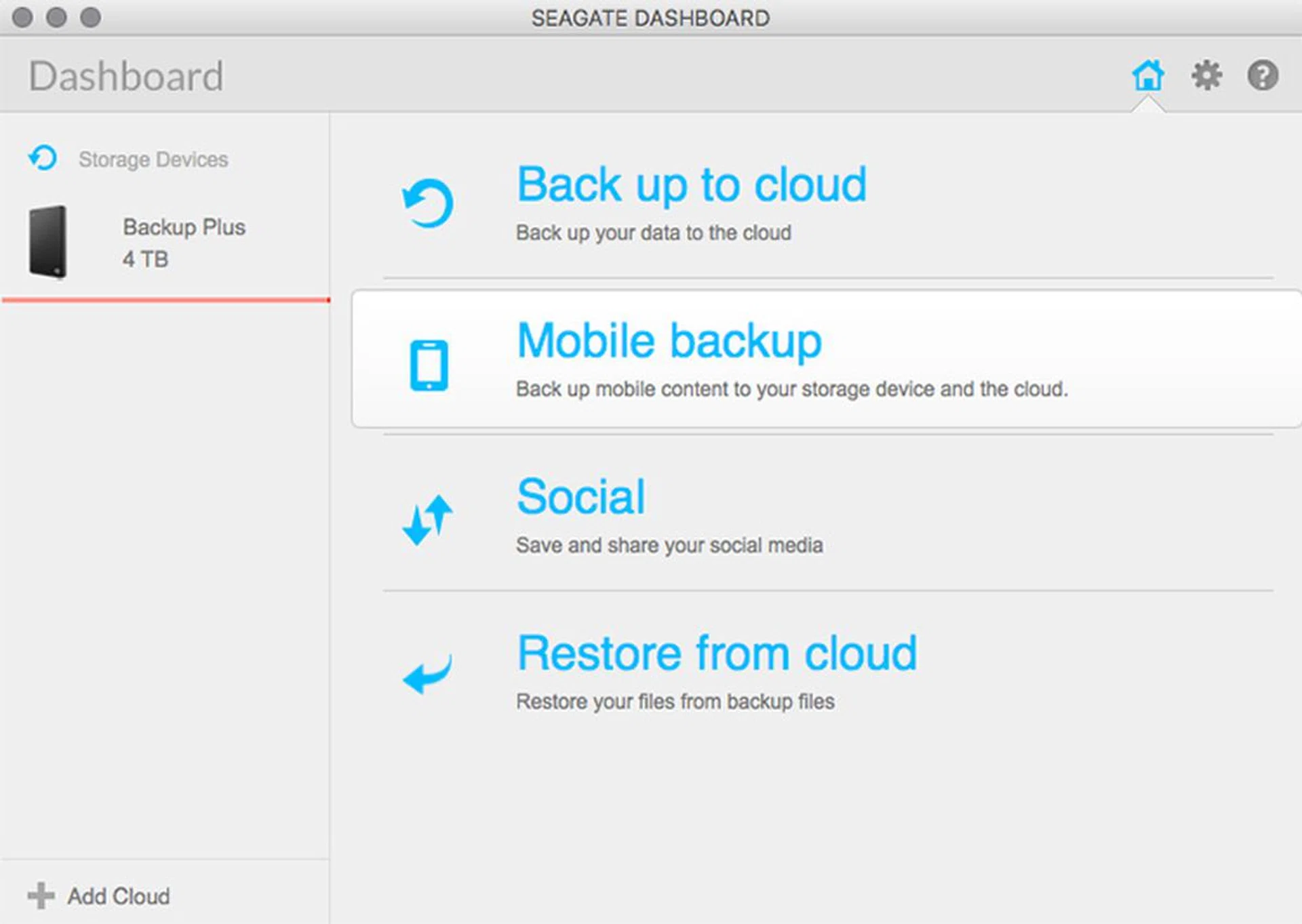Click the Social up-down arrows icon
The height and width of the screenshot is (924, 1302).
coord(427,520)
